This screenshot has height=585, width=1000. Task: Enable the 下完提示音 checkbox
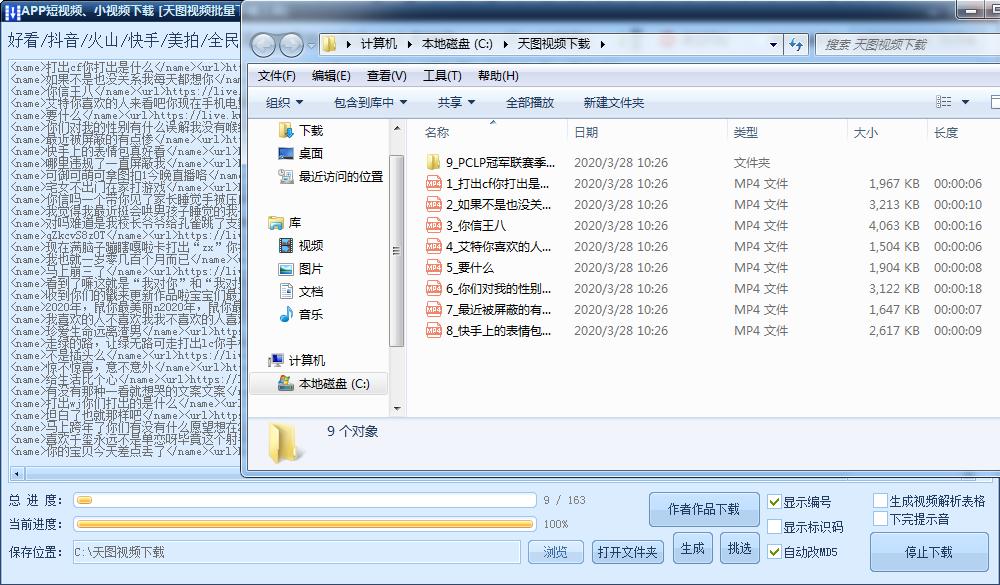[881, 519]
